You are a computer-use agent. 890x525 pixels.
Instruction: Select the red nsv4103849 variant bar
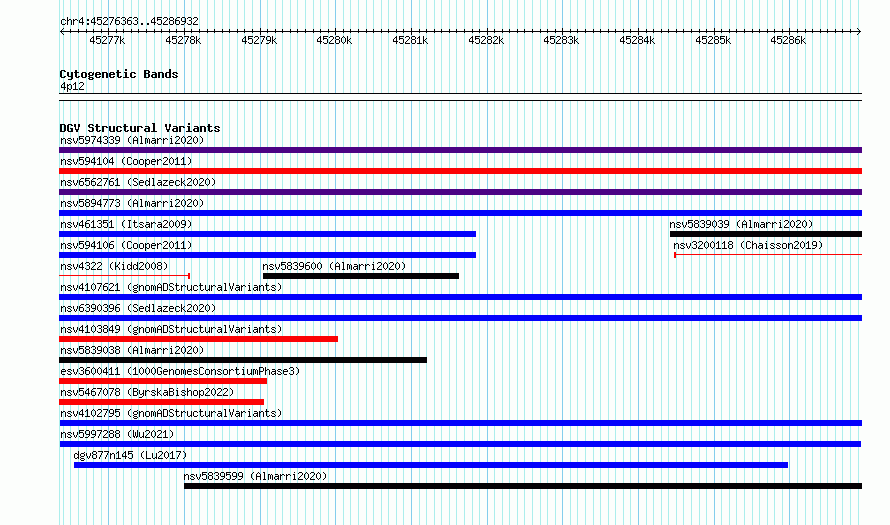click(198, 339)
